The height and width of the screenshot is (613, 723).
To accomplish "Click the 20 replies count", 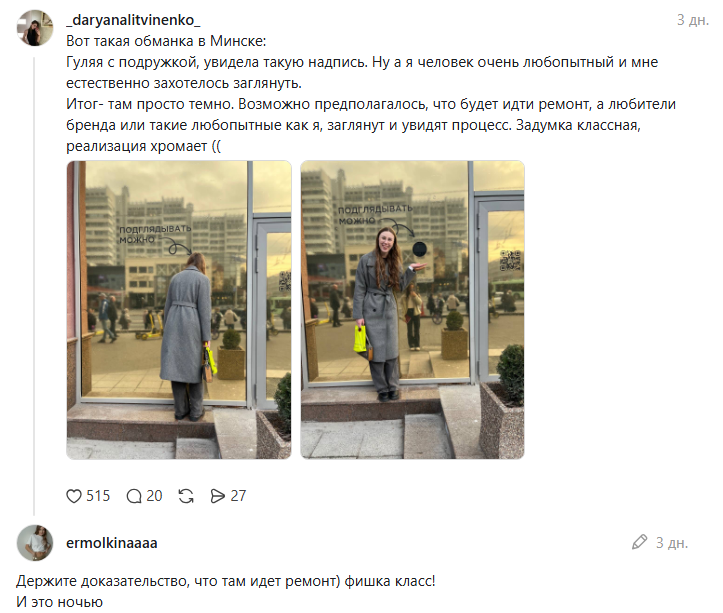I will point(154,496).
